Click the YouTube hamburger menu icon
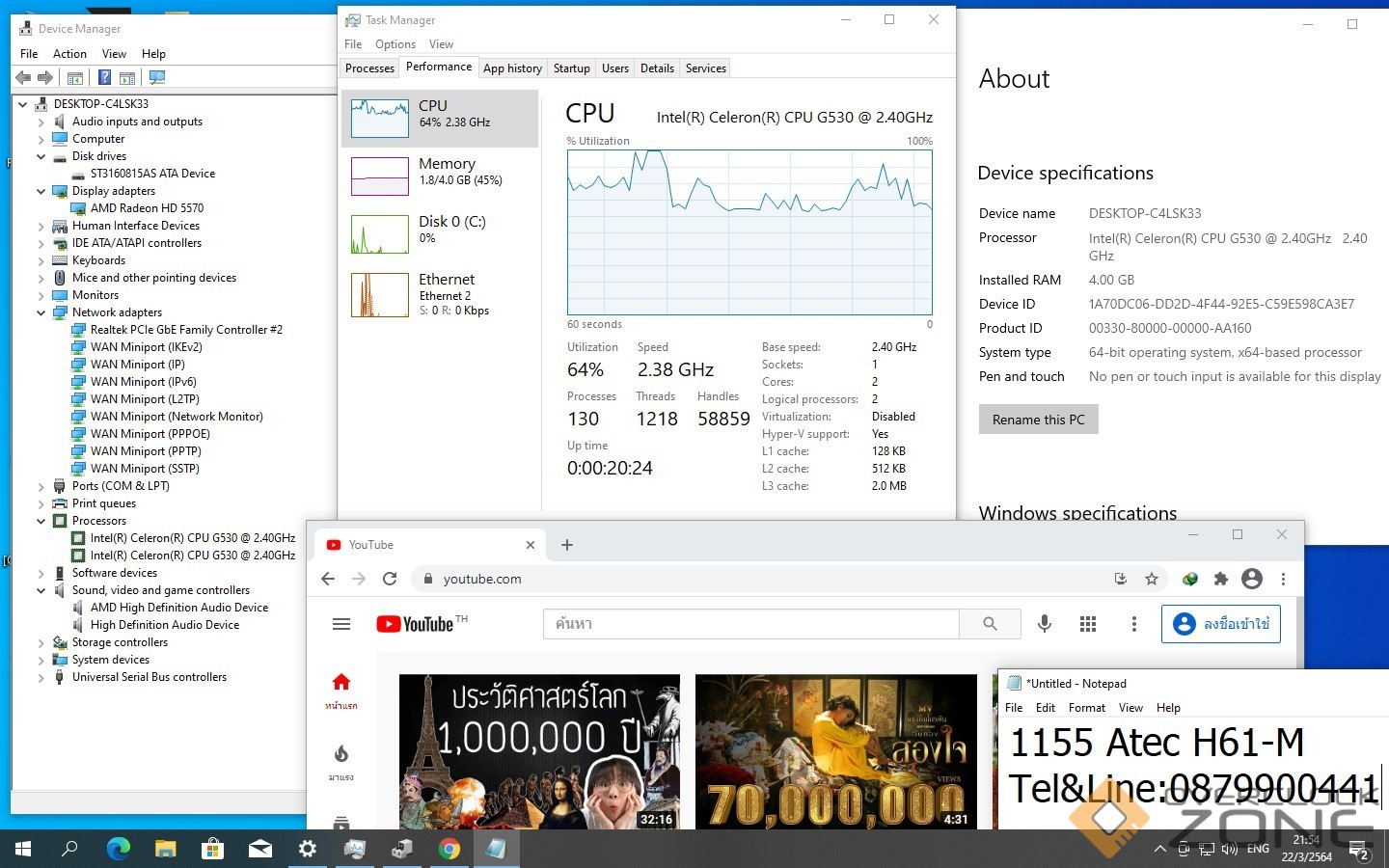The height and width of the screenshot is (868, 1389). click(341, 624)
